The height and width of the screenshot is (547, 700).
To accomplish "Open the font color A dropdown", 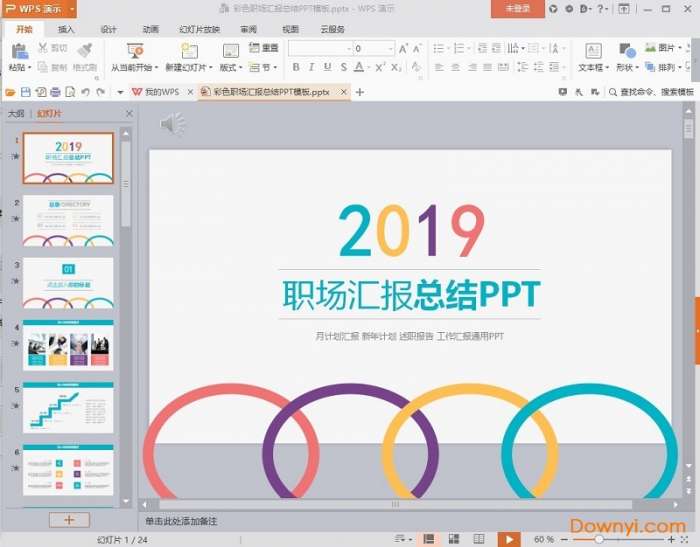I will click(369, 67).
